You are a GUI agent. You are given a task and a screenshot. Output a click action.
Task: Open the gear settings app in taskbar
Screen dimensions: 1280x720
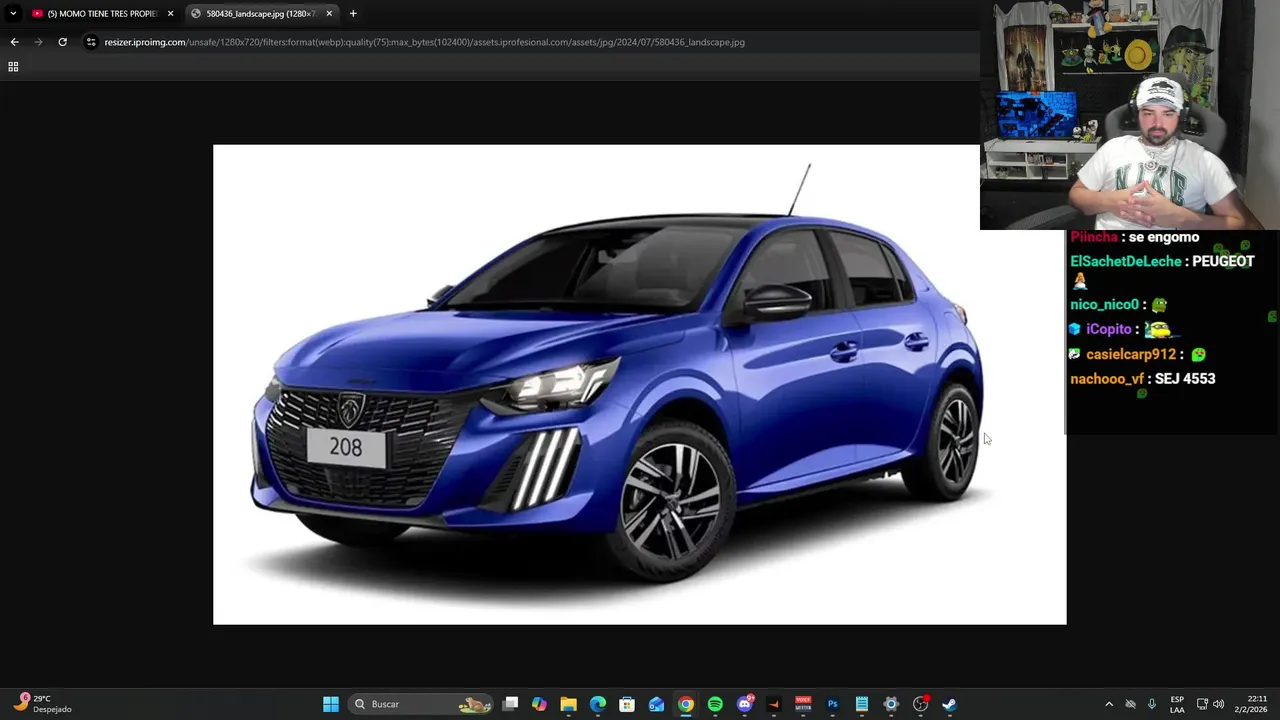click(x=891, y=704)
